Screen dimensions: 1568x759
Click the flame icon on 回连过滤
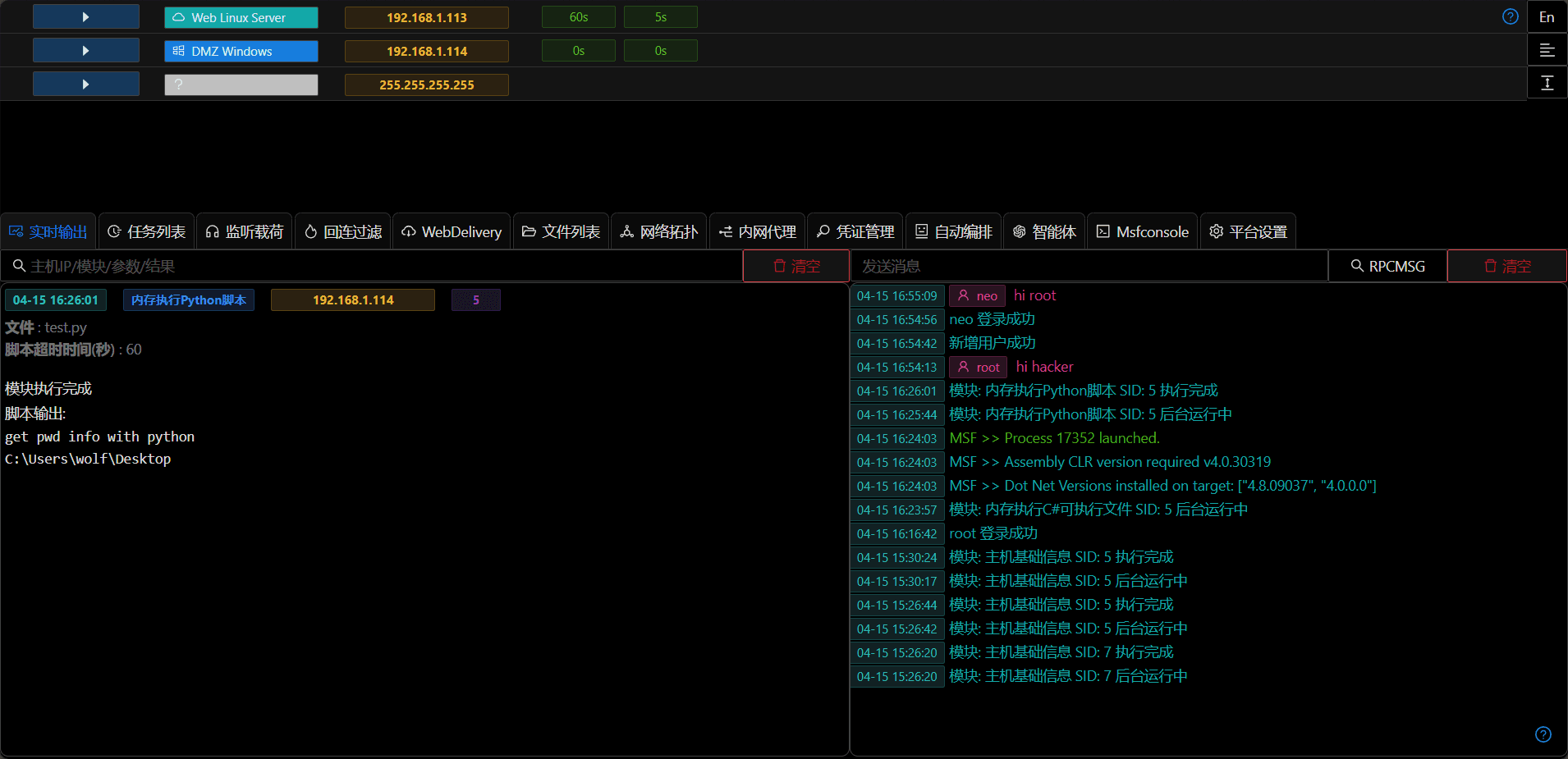pyautogui.click(x=310, y=231)
